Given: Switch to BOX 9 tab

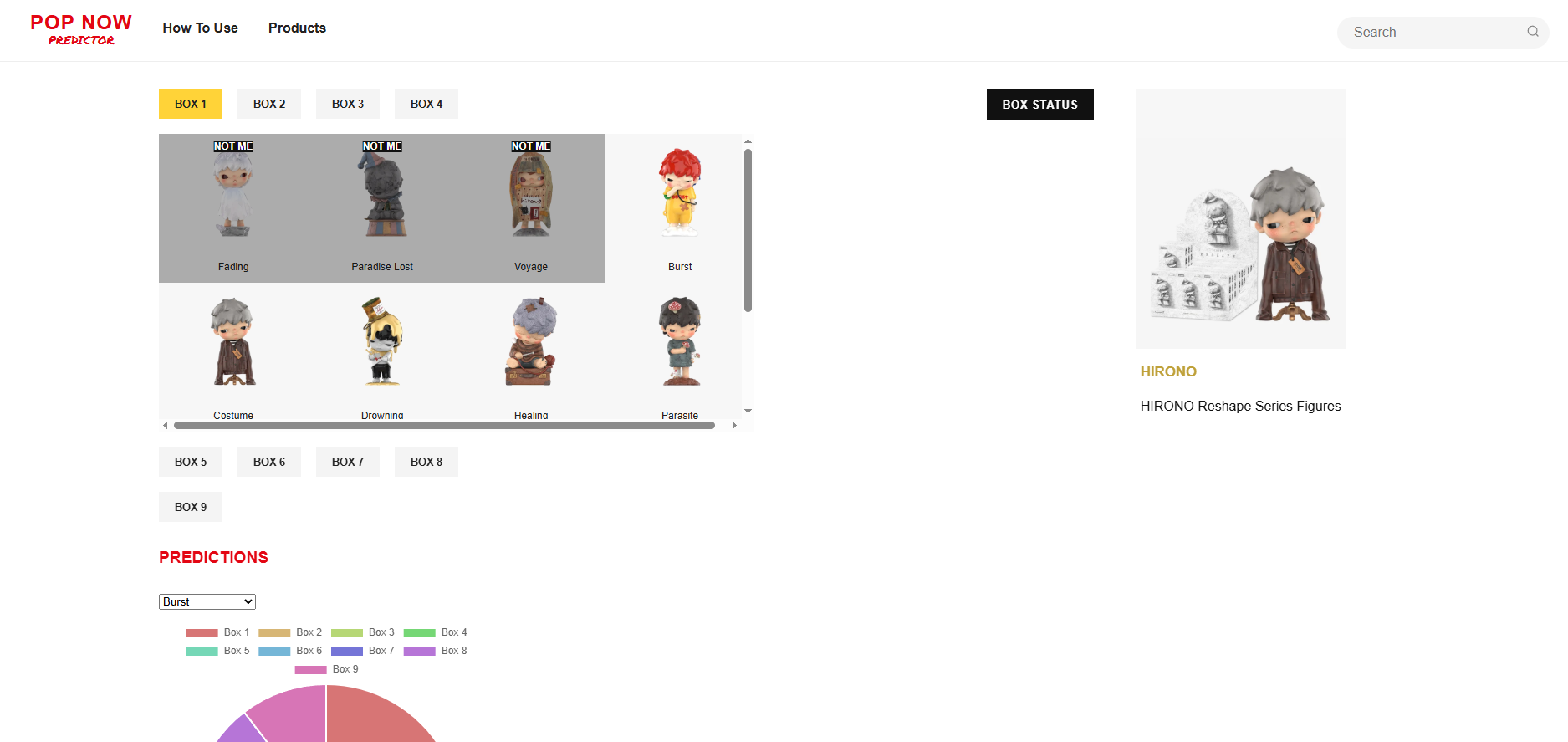Looking at the screenshot, I should pos(191,507).
